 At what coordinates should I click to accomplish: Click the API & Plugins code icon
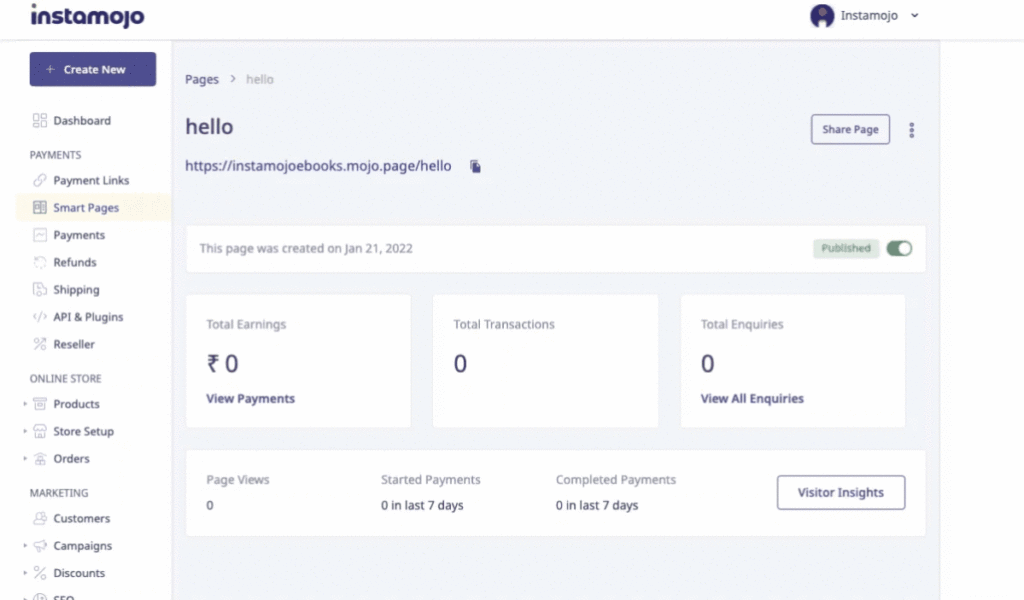click(x=40, y=317)
